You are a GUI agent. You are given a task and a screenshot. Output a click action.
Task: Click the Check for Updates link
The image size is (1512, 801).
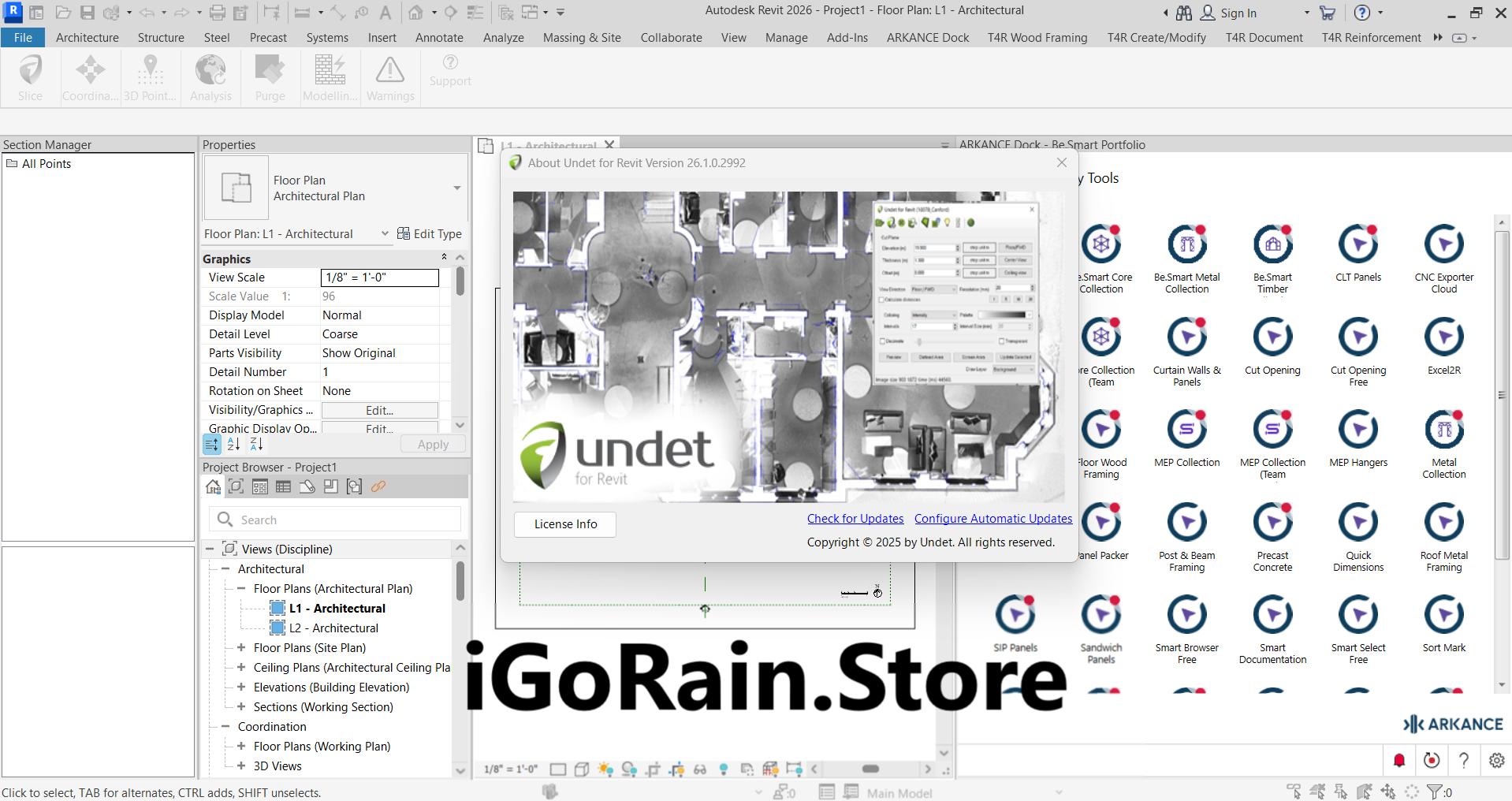855,519
